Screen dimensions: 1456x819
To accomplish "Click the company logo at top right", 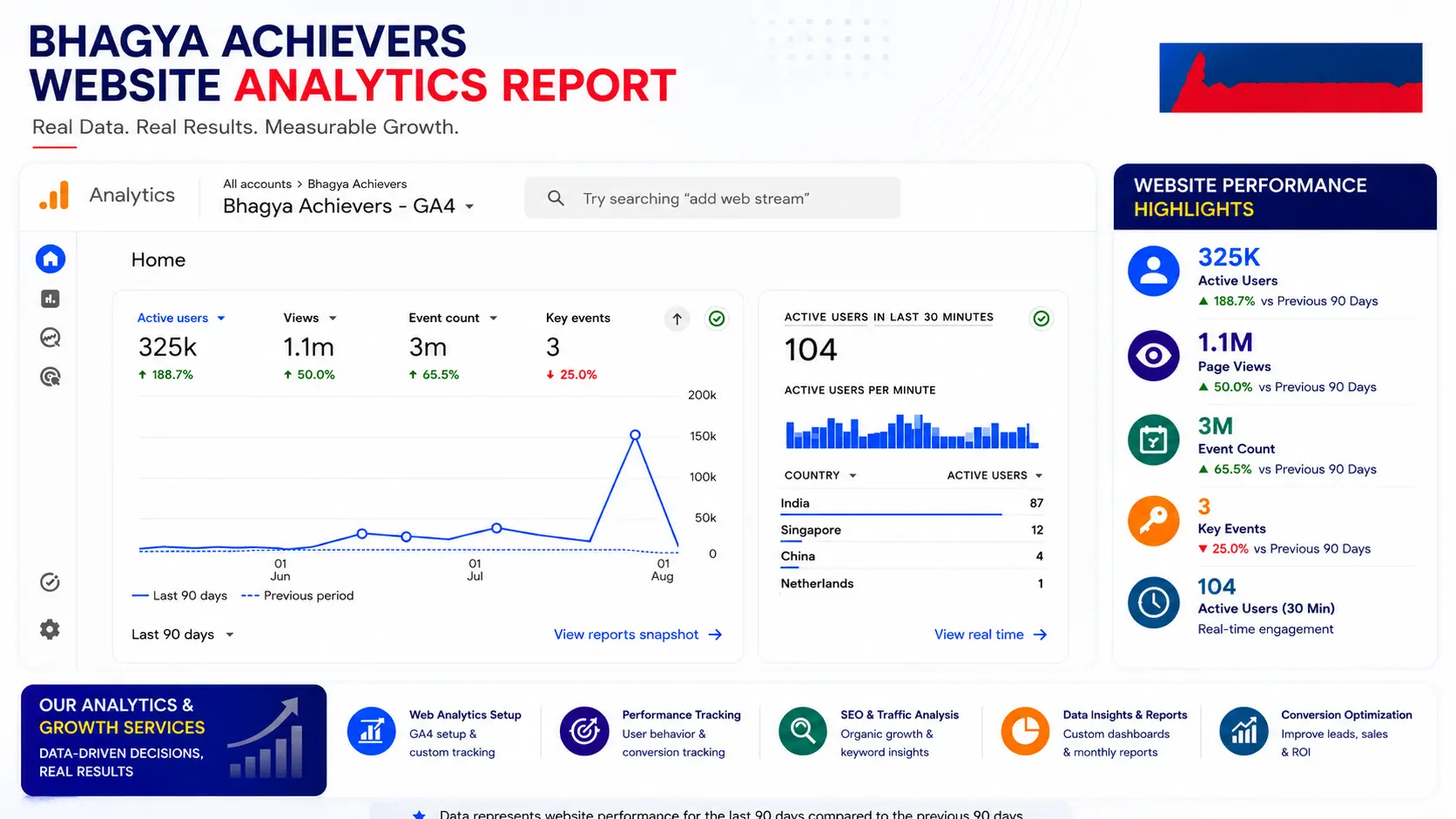I will click(x=1291, y=77).
